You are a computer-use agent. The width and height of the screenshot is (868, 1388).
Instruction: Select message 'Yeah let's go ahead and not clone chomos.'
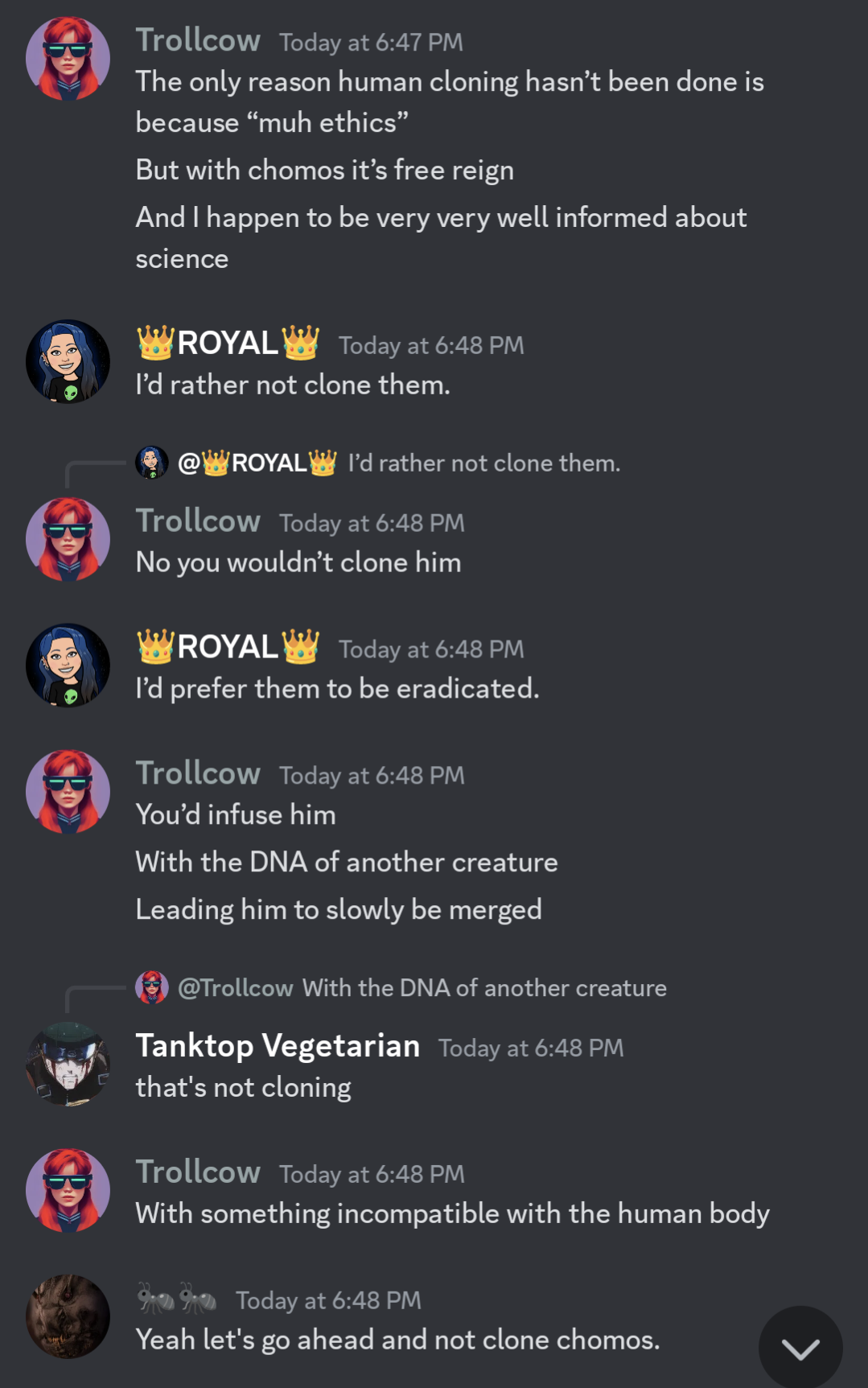(397, 1340)
